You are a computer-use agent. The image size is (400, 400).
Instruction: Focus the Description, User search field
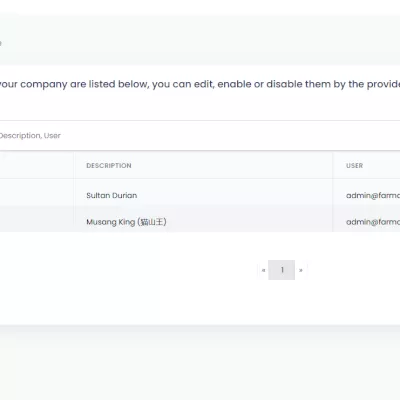coord(200,136)
